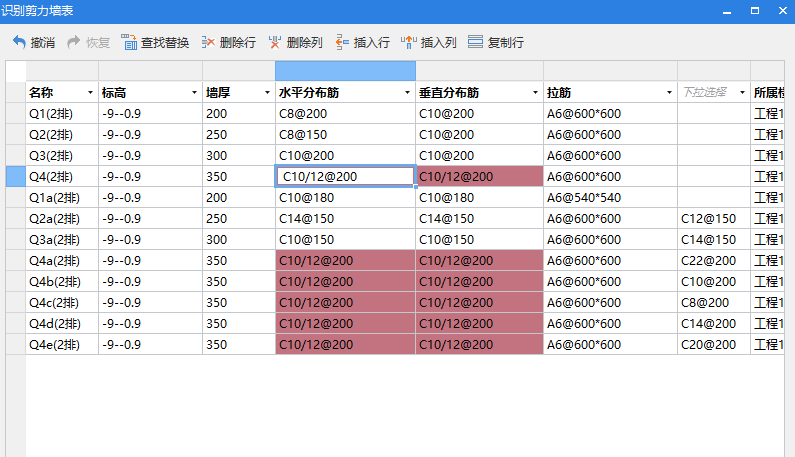Click red vertical rebar cell in Q4e row
The image size is (795, 457).
click(479, 344)
